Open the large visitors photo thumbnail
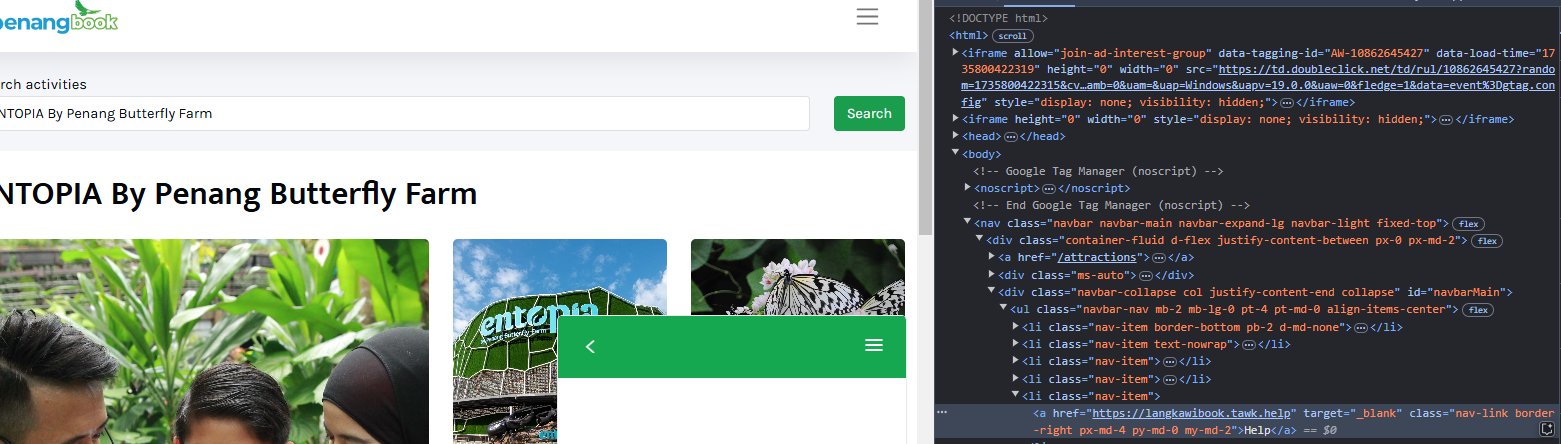Screen dimensions: 1561x444 pos(214,341)
